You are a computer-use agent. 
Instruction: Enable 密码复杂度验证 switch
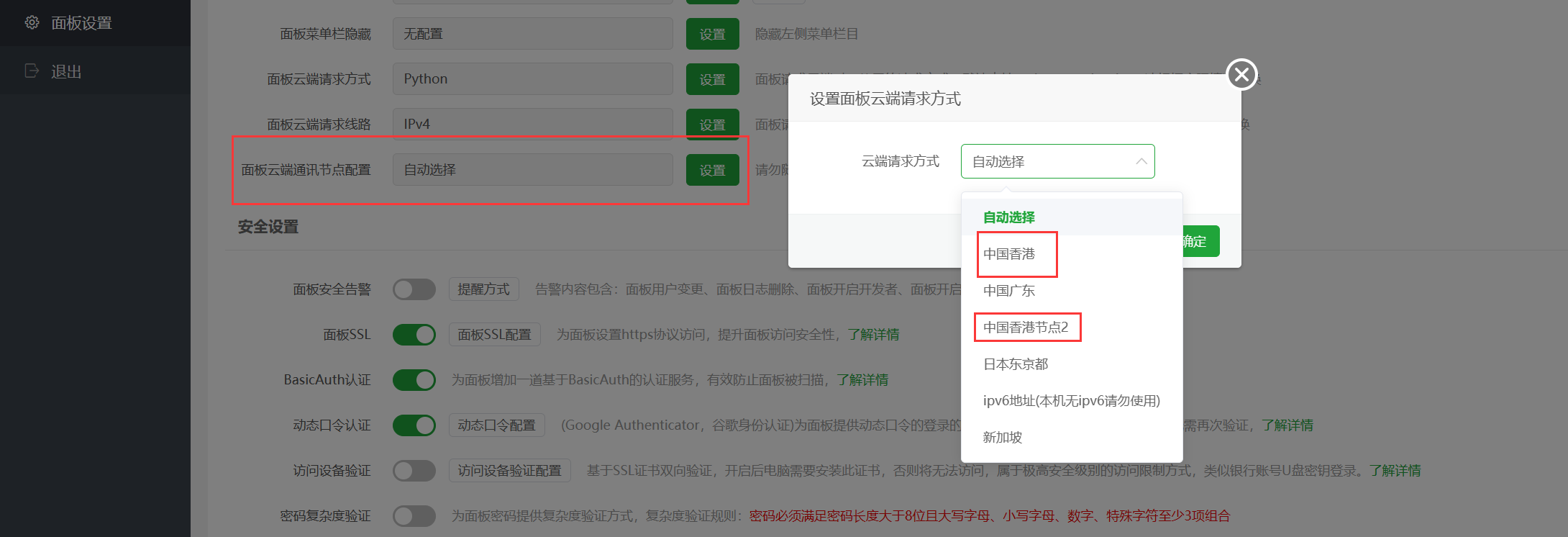tap(414, 516)
